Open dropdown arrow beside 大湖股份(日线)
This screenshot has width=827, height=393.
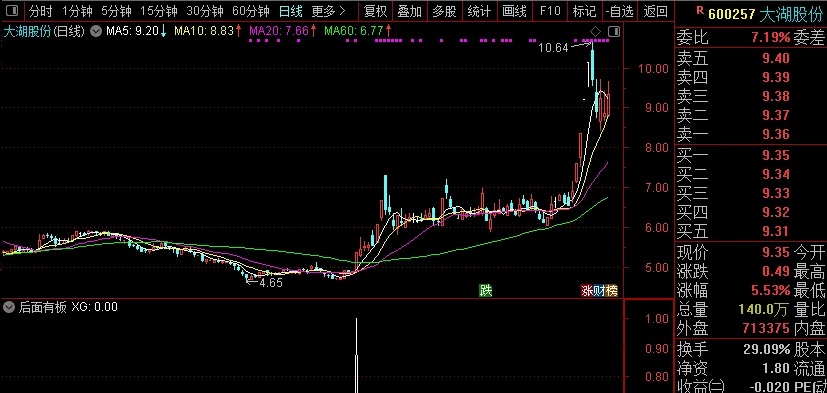(95, 32)
